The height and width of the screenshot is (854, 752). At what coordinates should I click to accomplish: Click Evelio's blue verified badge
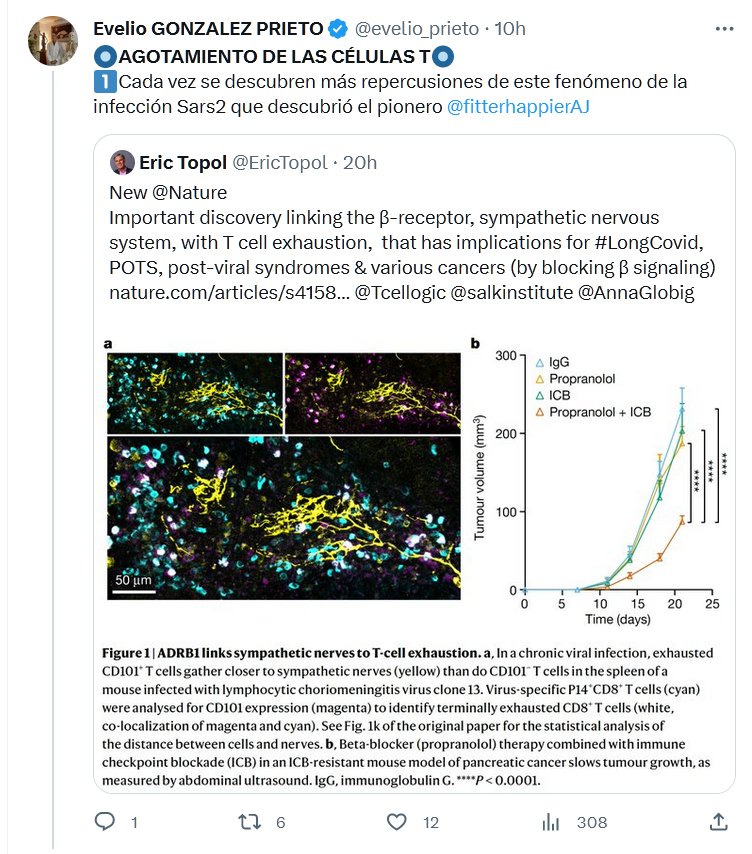click(x=339, y=29)
